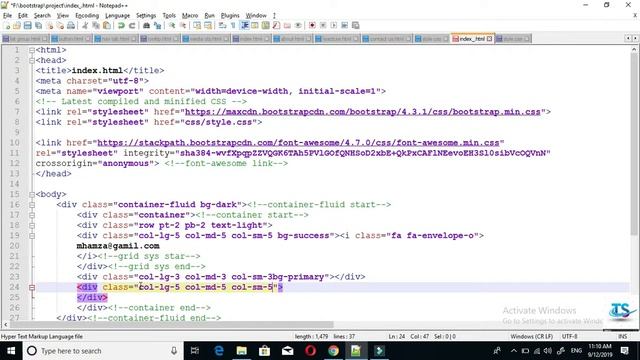
Task: Open the Windows Start button
Action: click(11, 351)
